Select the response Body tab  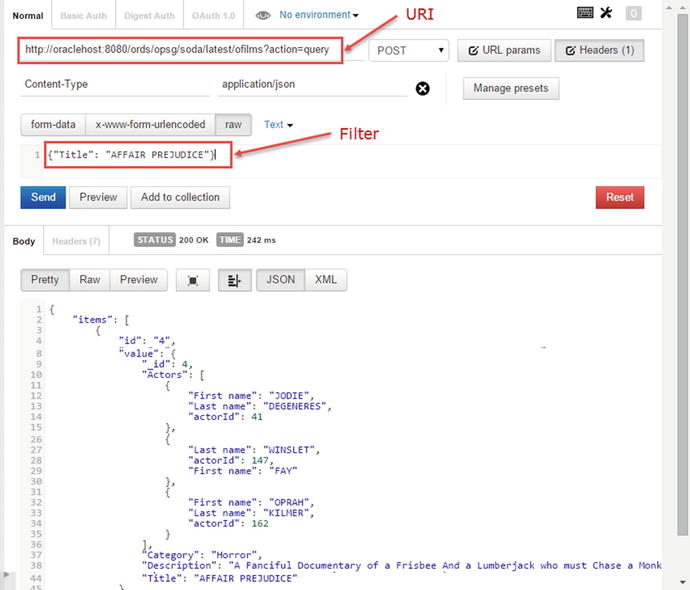[x=24, y=241]
